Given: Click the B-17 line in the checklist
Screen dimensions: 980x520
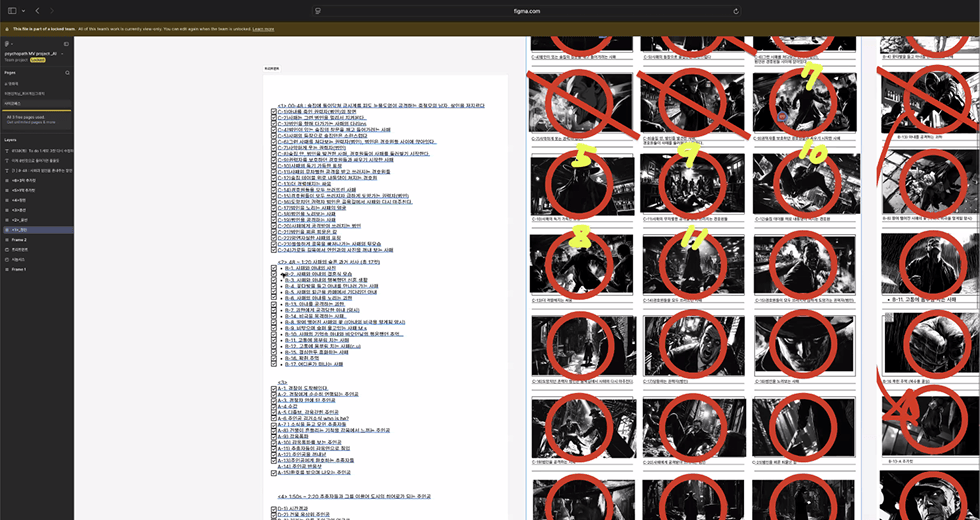Looking at the screenshot, I should 314,364.
